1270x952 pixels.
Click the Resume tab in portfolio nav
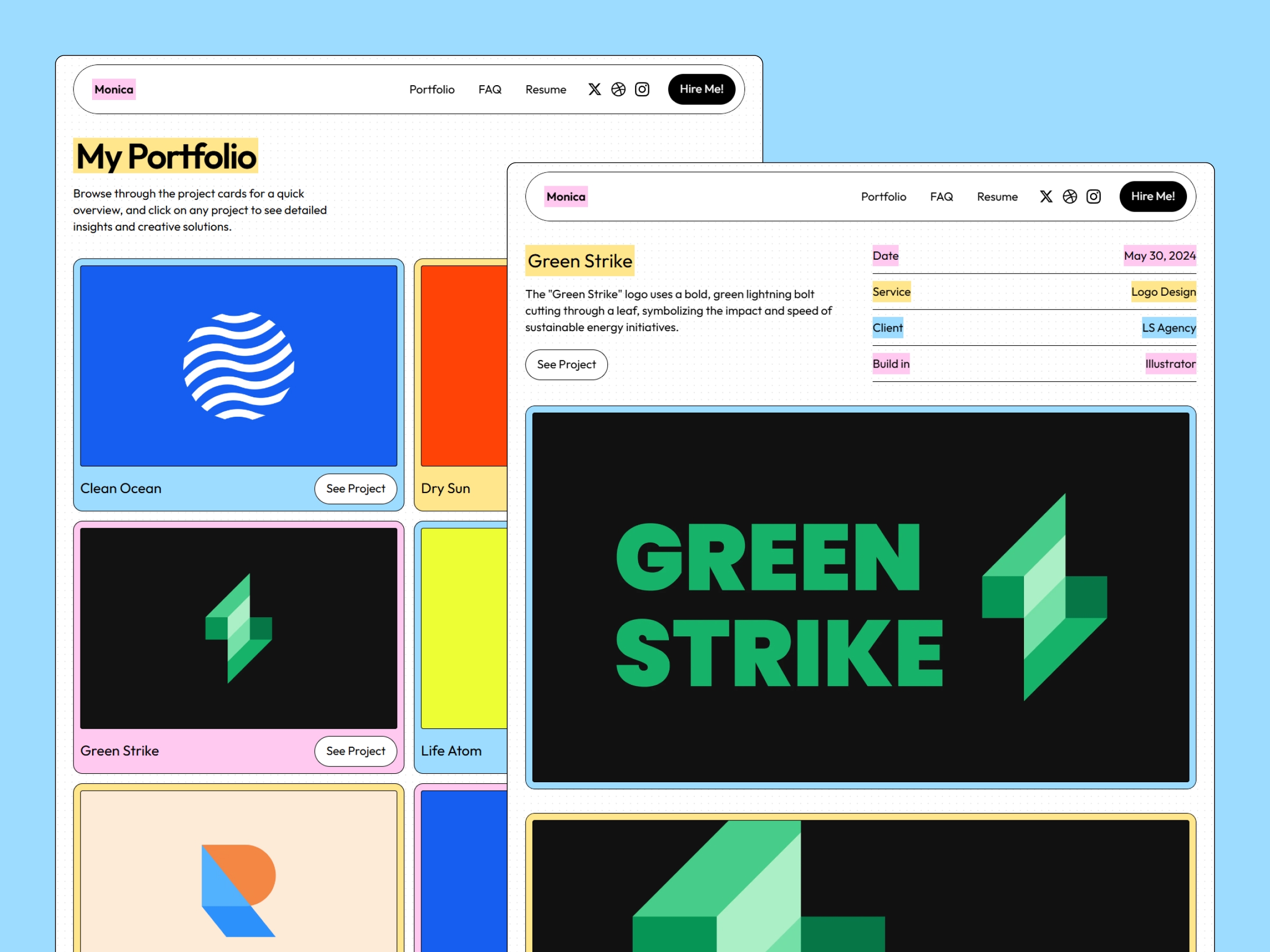(x=546, y=89)
